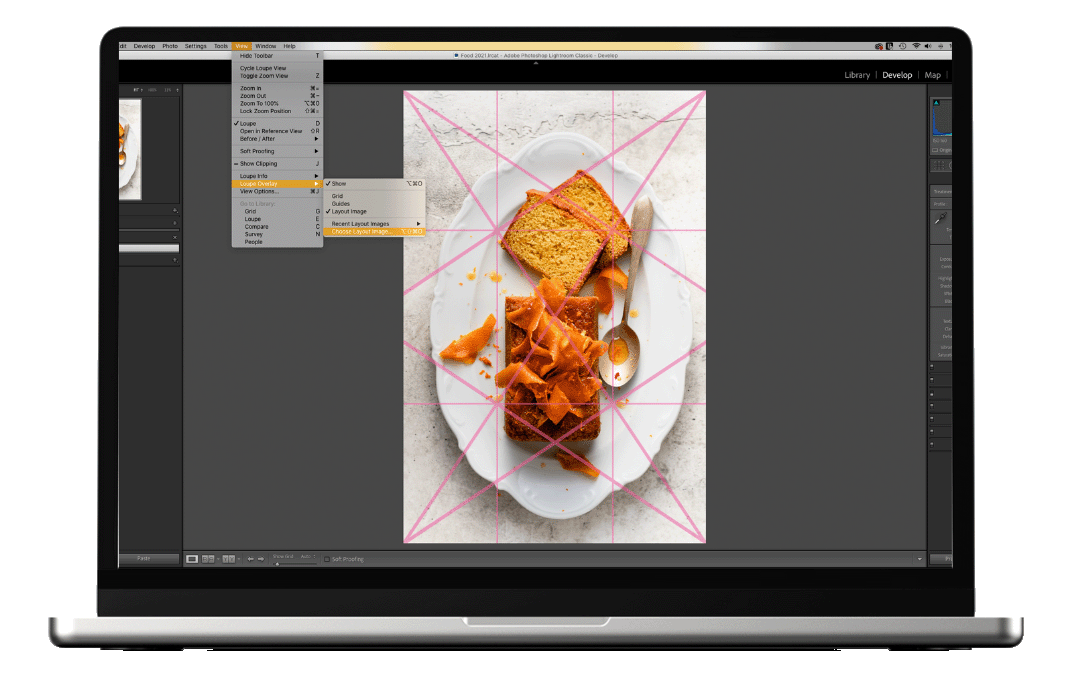The height and width of the screenshot is (683, 1080).
Task: Open the Window menu
Action: (x=265, y=45)
